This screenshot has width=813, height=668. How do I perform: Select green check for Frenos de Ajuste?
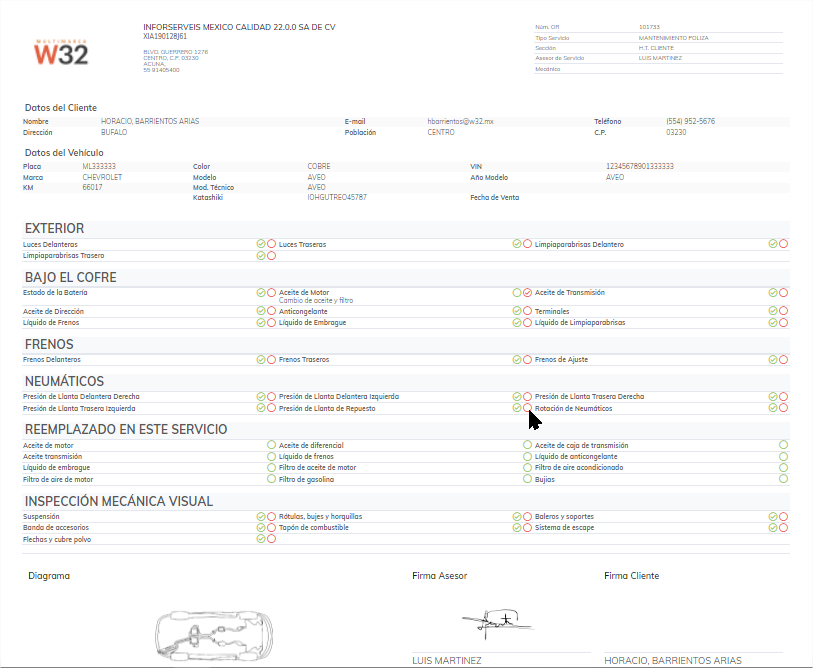(x=773, y=359)
